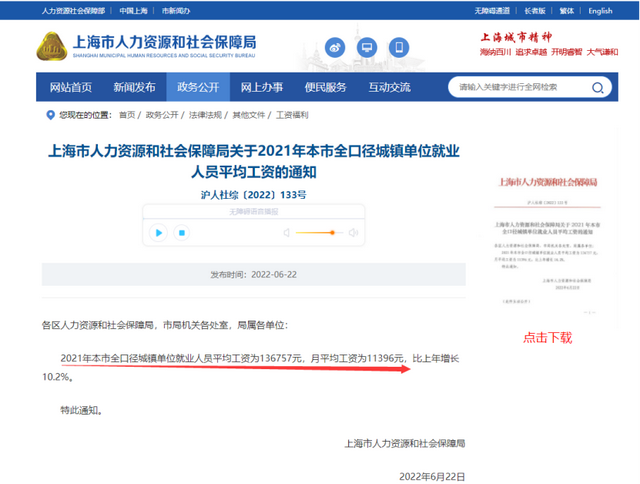Click 政务公开 in breadcrumb
Image resolution: width=640 pixels, height=484 pixels.
(162, 115)
